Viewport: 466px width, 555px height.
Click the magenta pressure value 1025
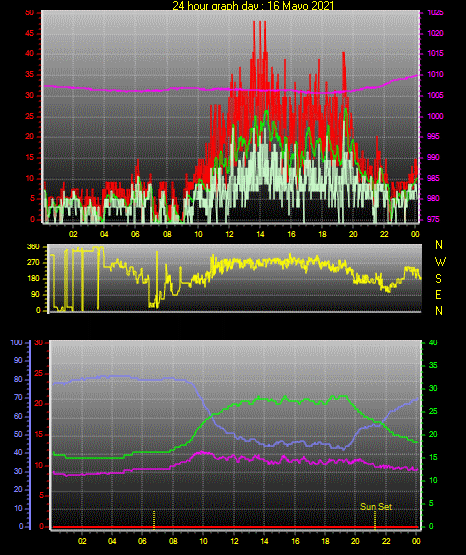coord(435,12)
